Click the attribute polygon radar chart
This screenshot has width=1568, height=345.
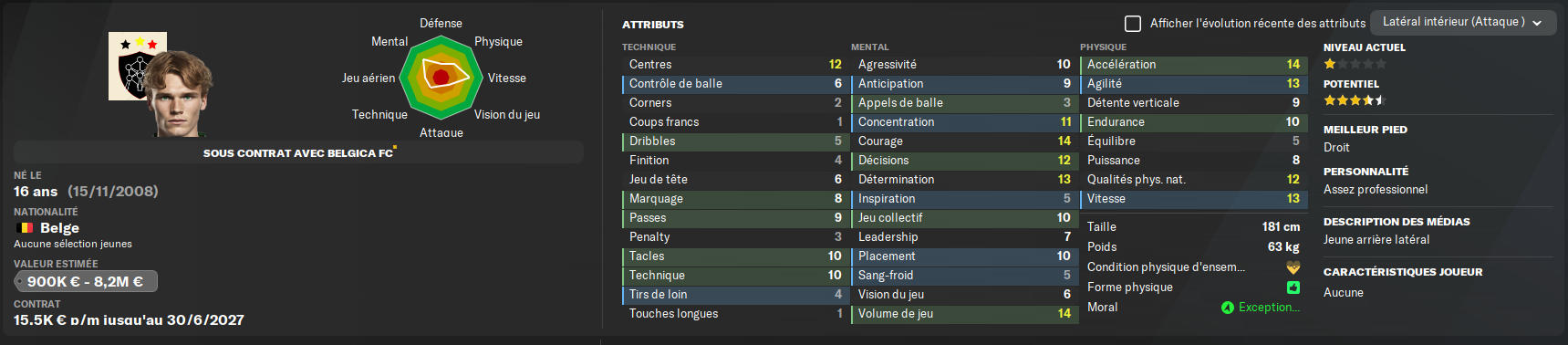click(441, 78)
